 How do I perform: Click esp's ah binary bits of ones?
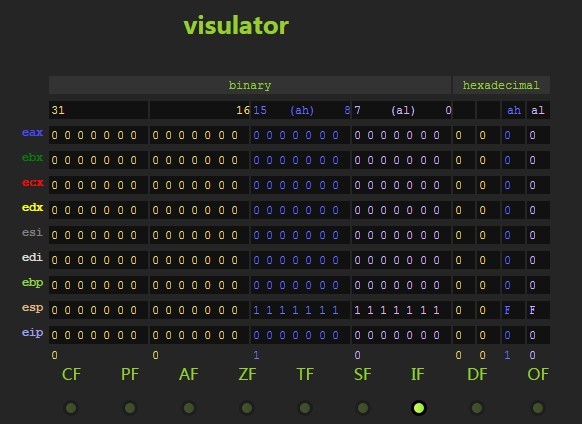(300, 310)
